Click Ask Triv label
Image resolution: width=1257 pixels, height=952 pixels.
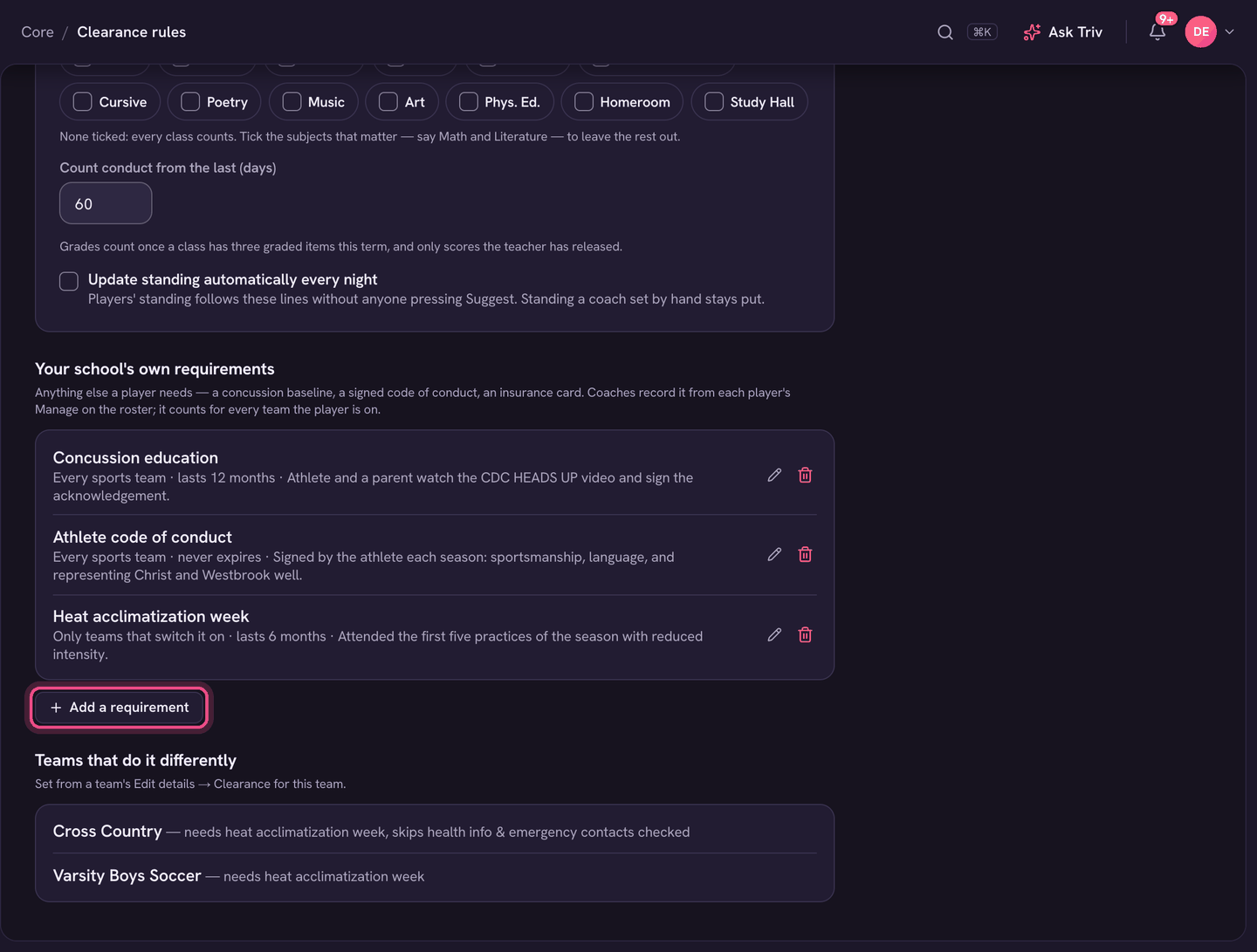click(x=1075, y=32)
